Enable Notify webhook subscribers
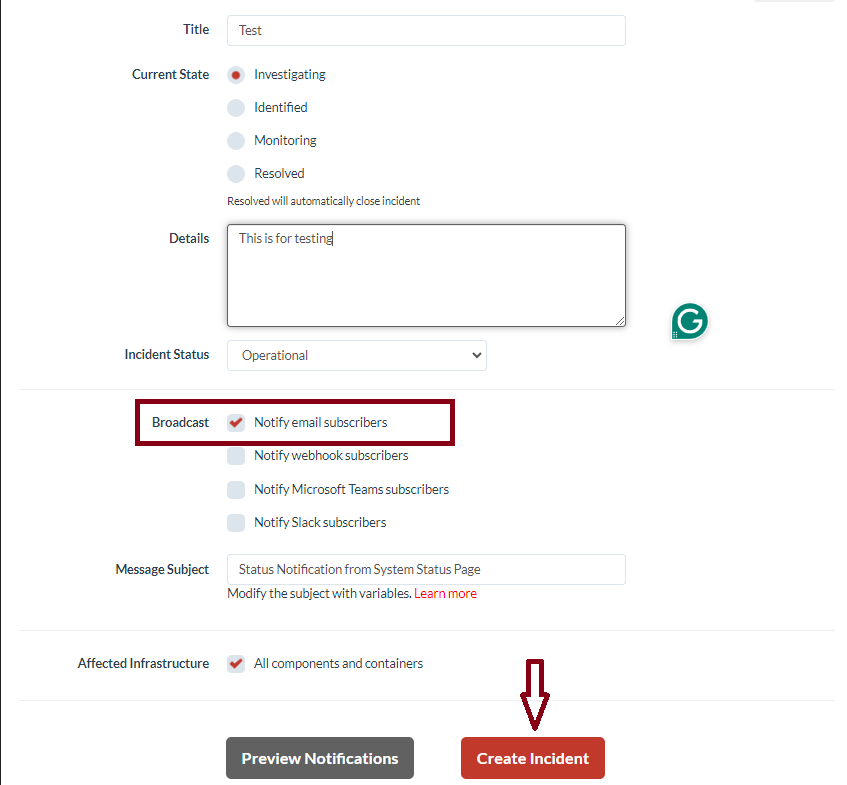 point(235,455)
